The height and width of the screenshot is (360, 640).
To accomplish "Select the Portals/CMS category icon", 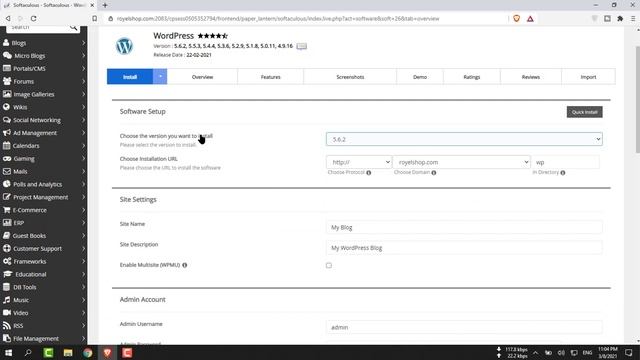I will pos(7,68).
